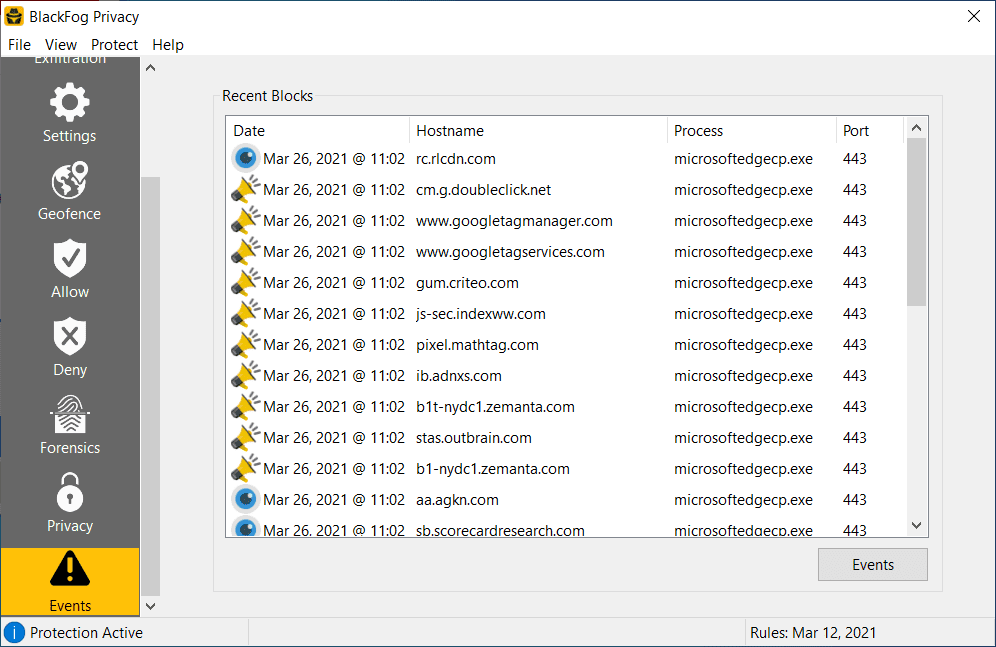Click the Recent Blocks scrollbar thumb
The height and width of the screenshot is (647, 996).
tap(916, 222)
